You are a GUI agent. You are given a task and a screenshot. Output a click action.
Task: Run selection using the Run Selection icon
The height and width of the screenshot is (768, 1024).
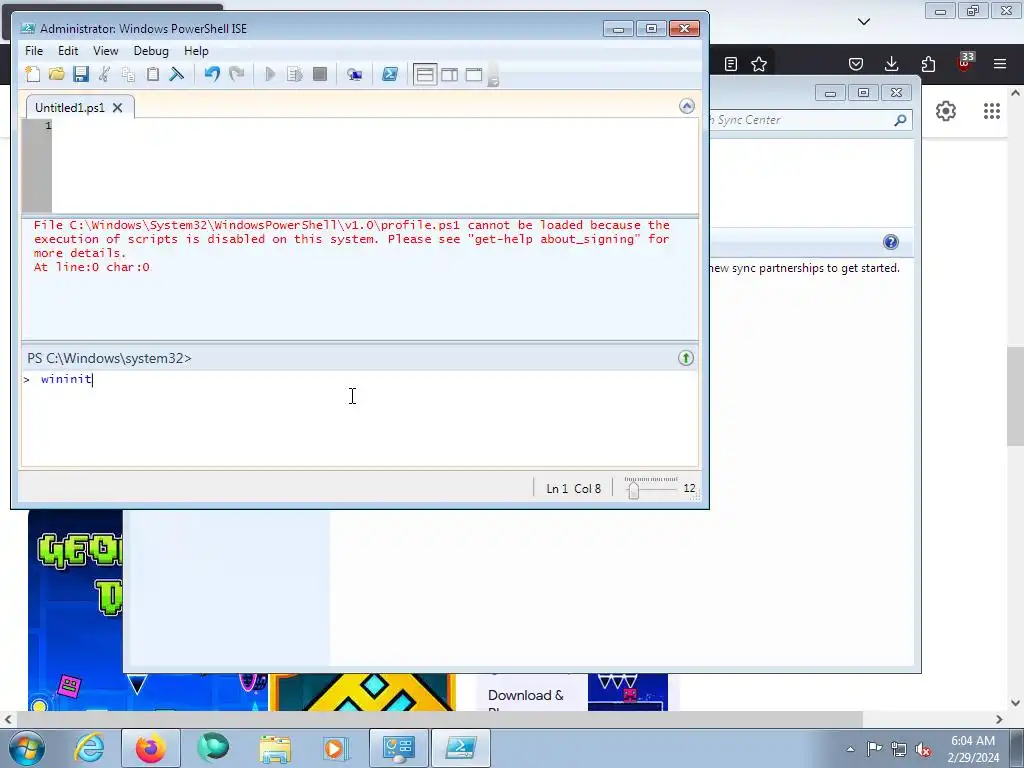295,74
